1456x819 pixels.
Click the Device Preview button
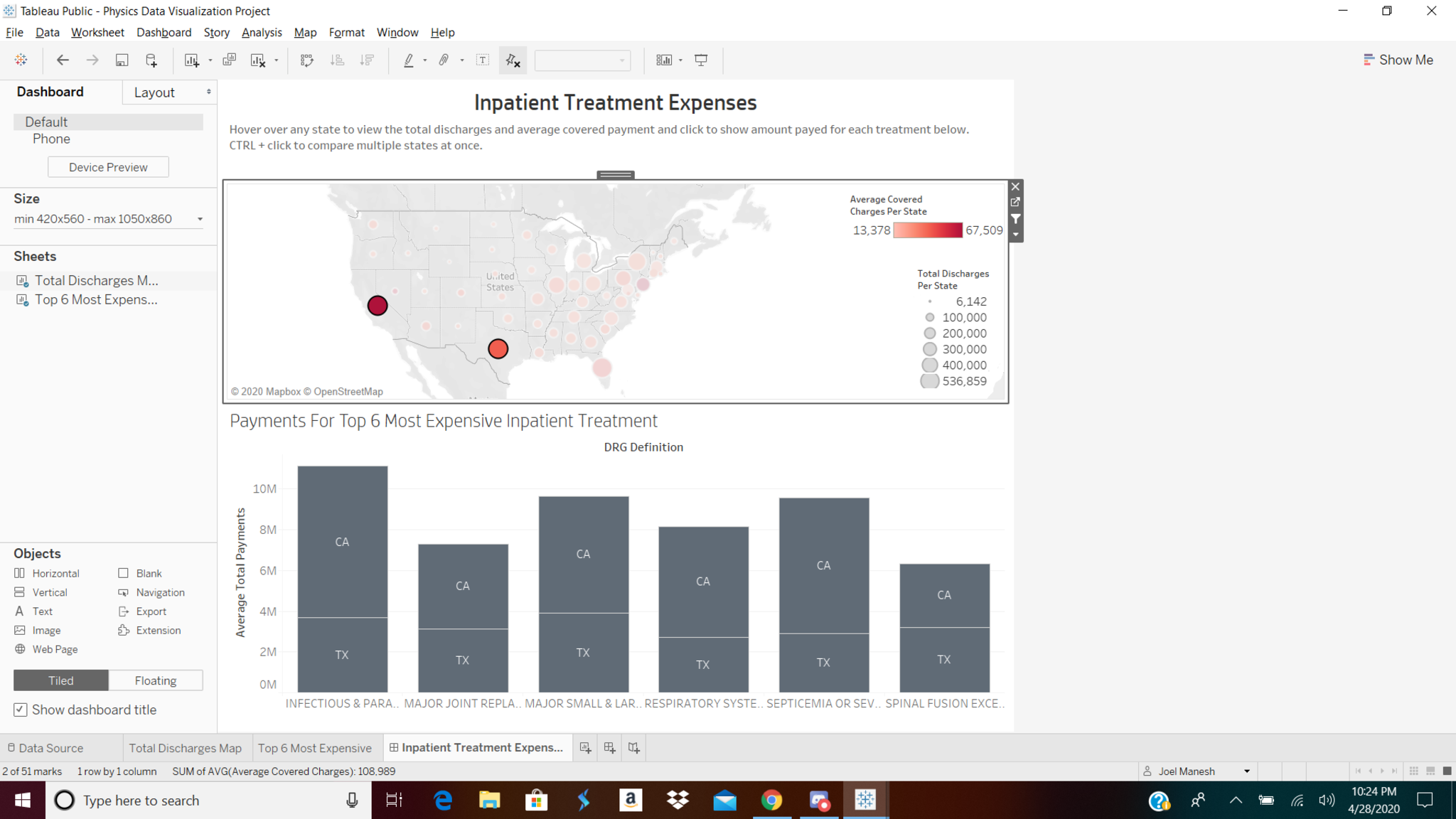tap(108, 167)
